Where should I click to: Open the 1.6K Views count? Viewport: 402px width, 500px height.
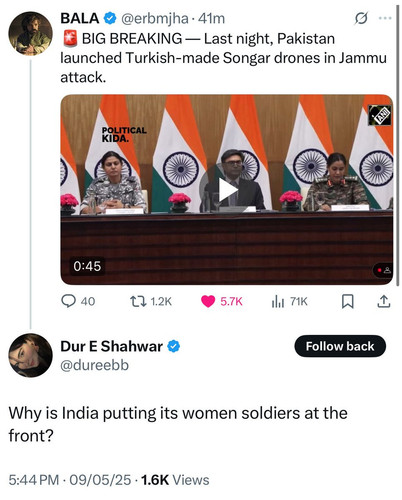(175, 480)
